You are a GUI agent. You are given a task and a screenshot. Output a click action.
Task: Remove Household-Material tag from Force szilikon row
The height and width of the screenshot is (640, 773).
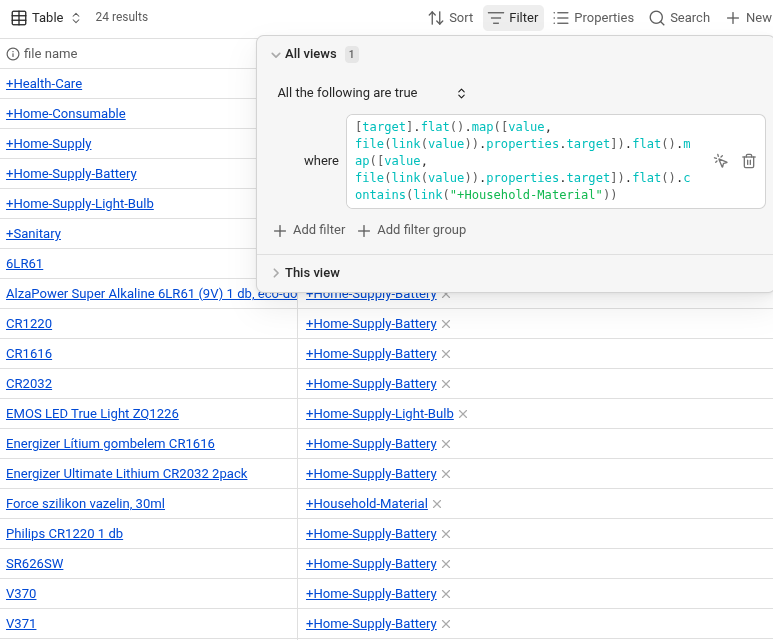pyautogui.click(x=437, y=504)
